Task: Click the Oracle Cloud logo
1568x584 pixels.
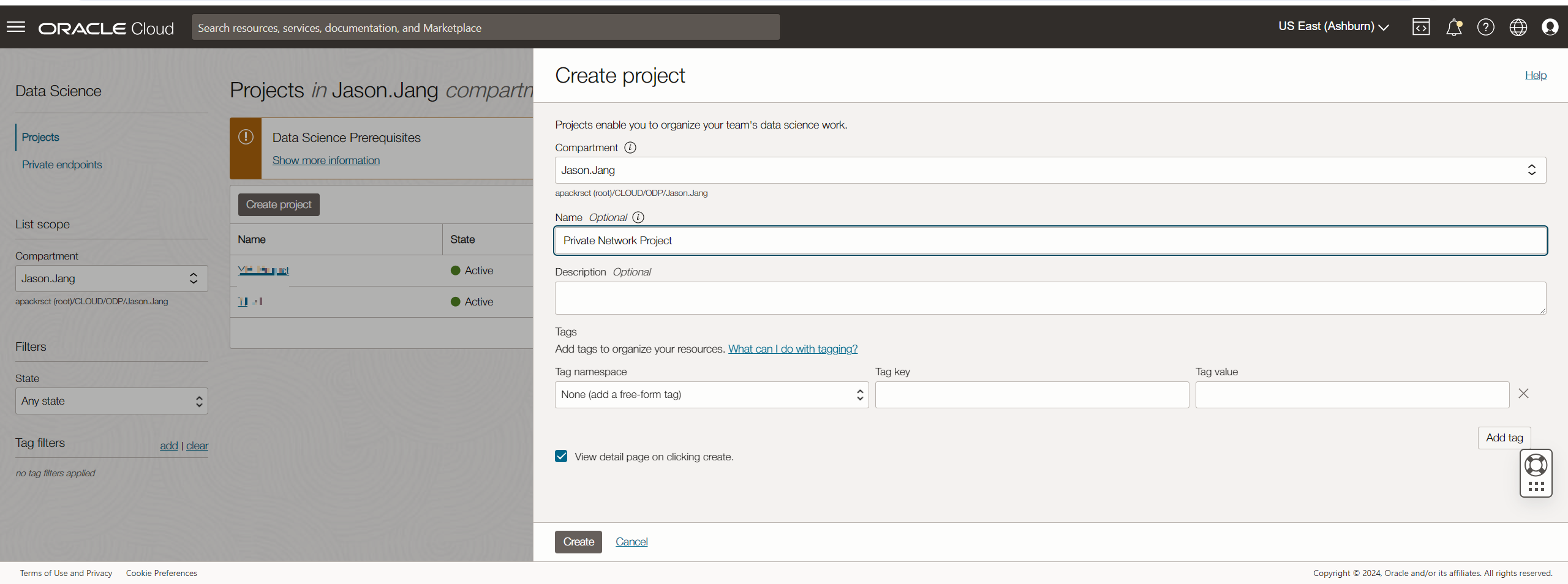Action: [x=106, y=28]
